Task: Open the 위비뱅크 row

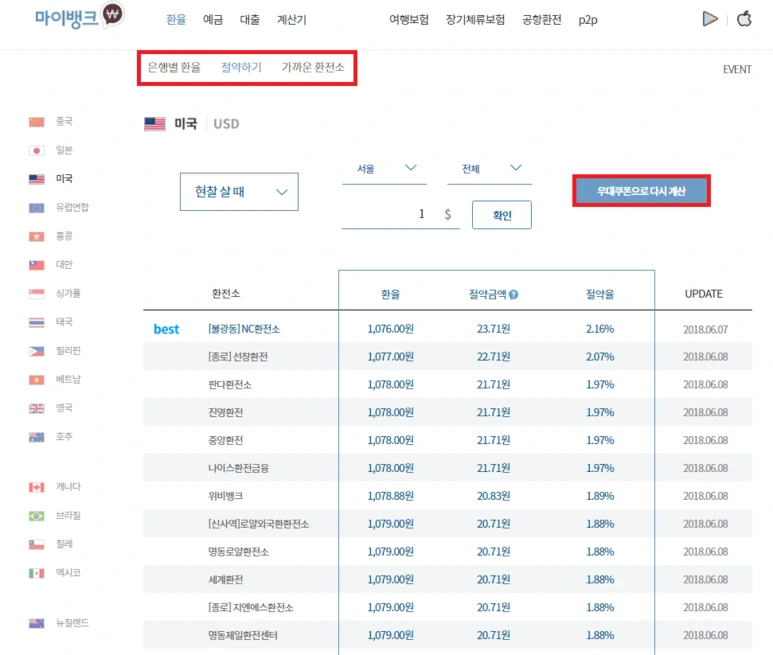Action: 448,496
